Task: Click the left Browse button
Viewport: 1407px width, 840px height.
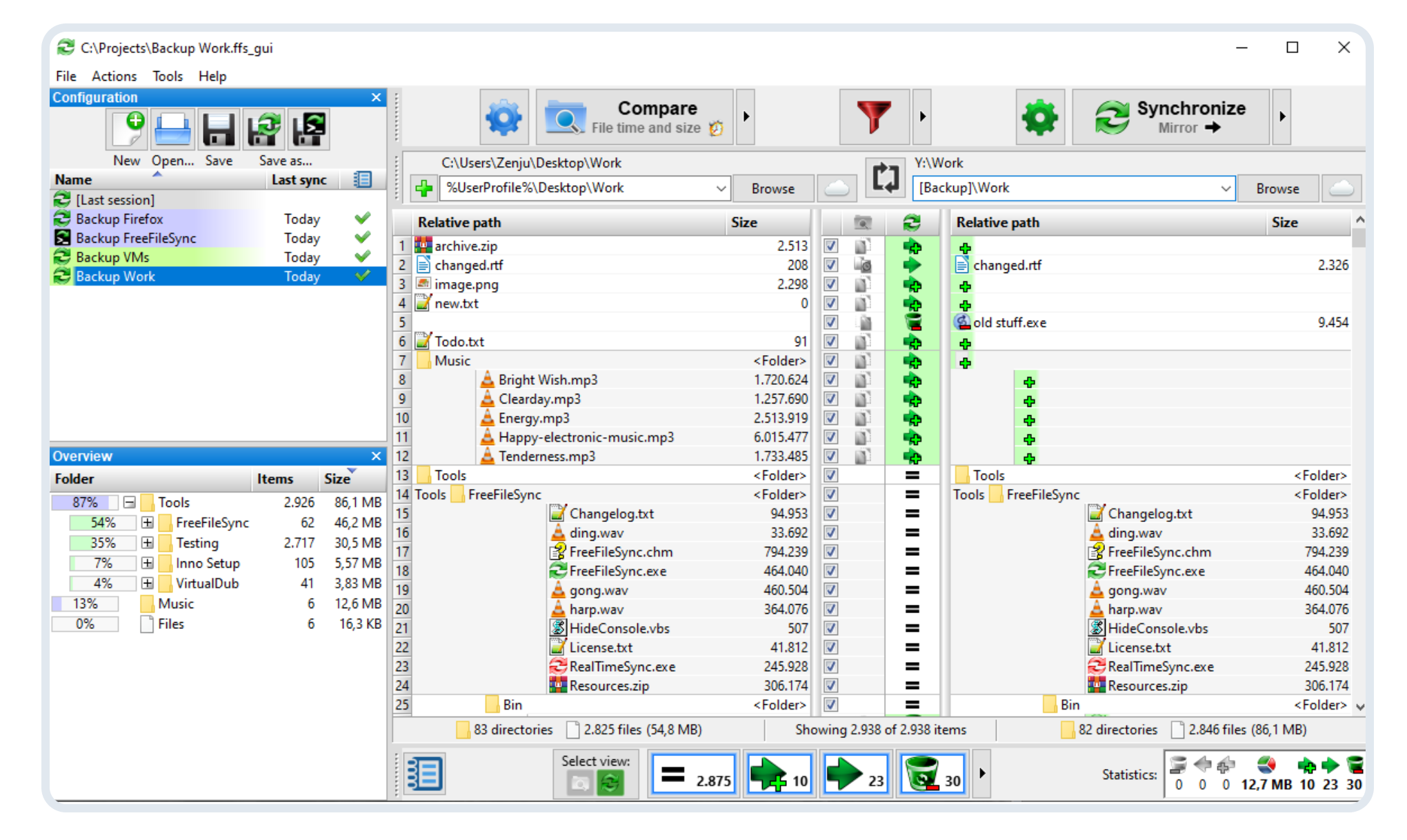Action: [x=772, y=188]
